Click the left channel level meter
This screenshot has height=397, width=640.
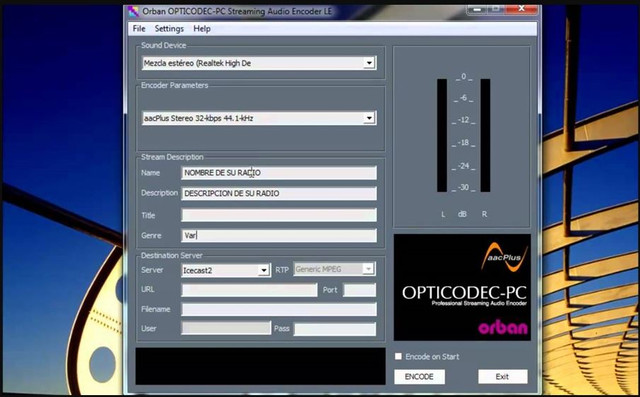442,135
